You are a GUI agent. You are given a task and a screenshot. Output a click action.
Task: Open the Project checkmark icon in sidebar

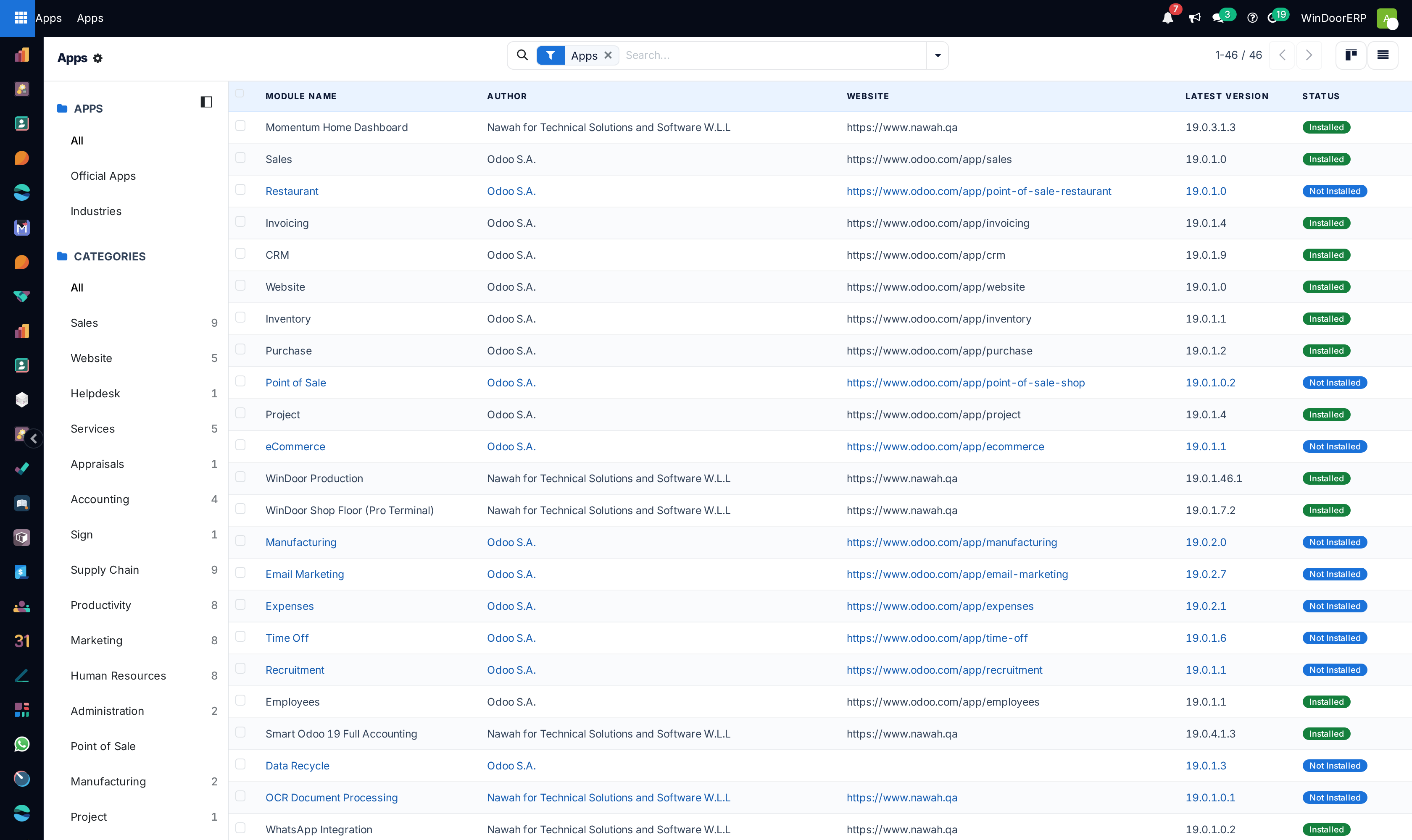pos(21,469)
